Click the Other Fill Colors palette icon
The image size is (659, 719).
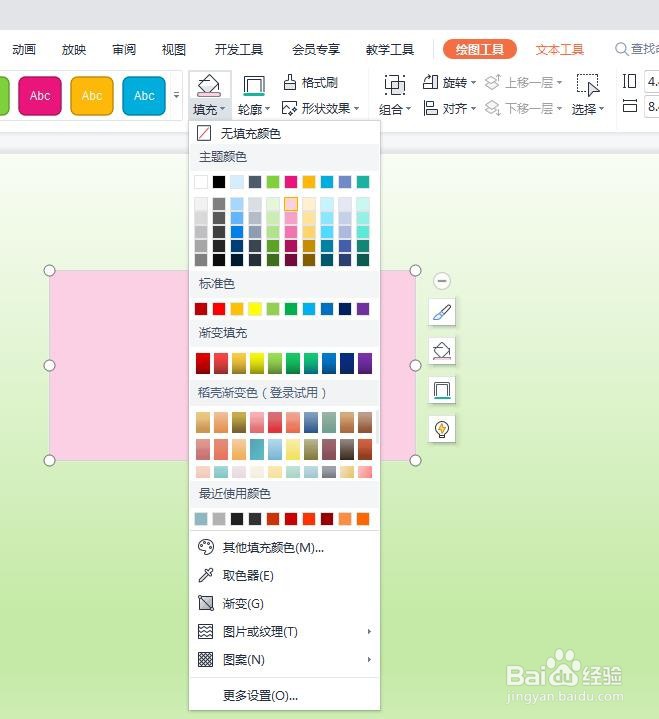(206, 547)
